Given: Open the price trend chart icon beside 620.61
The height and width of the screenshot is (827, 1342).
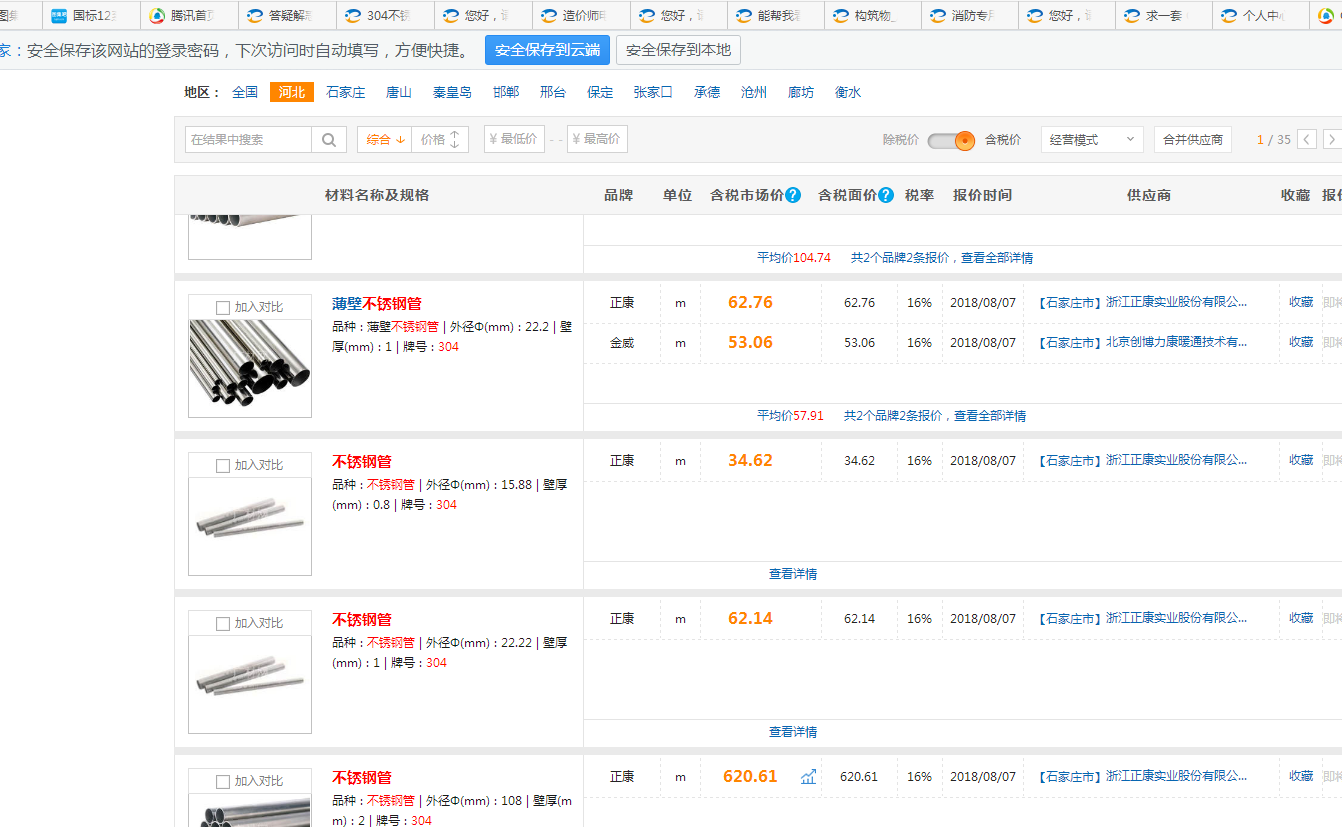Looking at the screenshot, I should point(808,777).
